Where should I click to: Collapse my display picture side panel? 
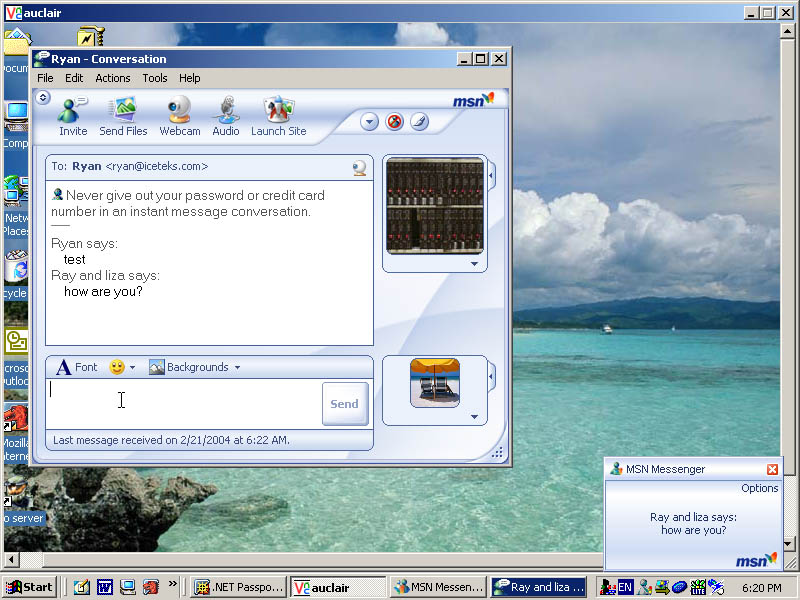pos(491,377)
